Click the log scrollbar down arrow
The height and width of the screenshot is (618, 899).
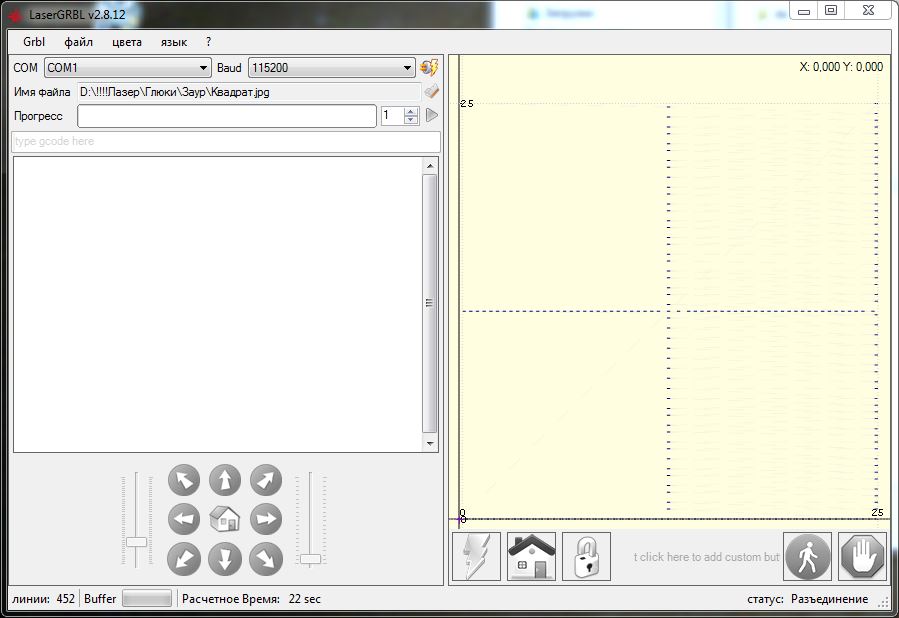pyautogui.click(x=430, y=443)
